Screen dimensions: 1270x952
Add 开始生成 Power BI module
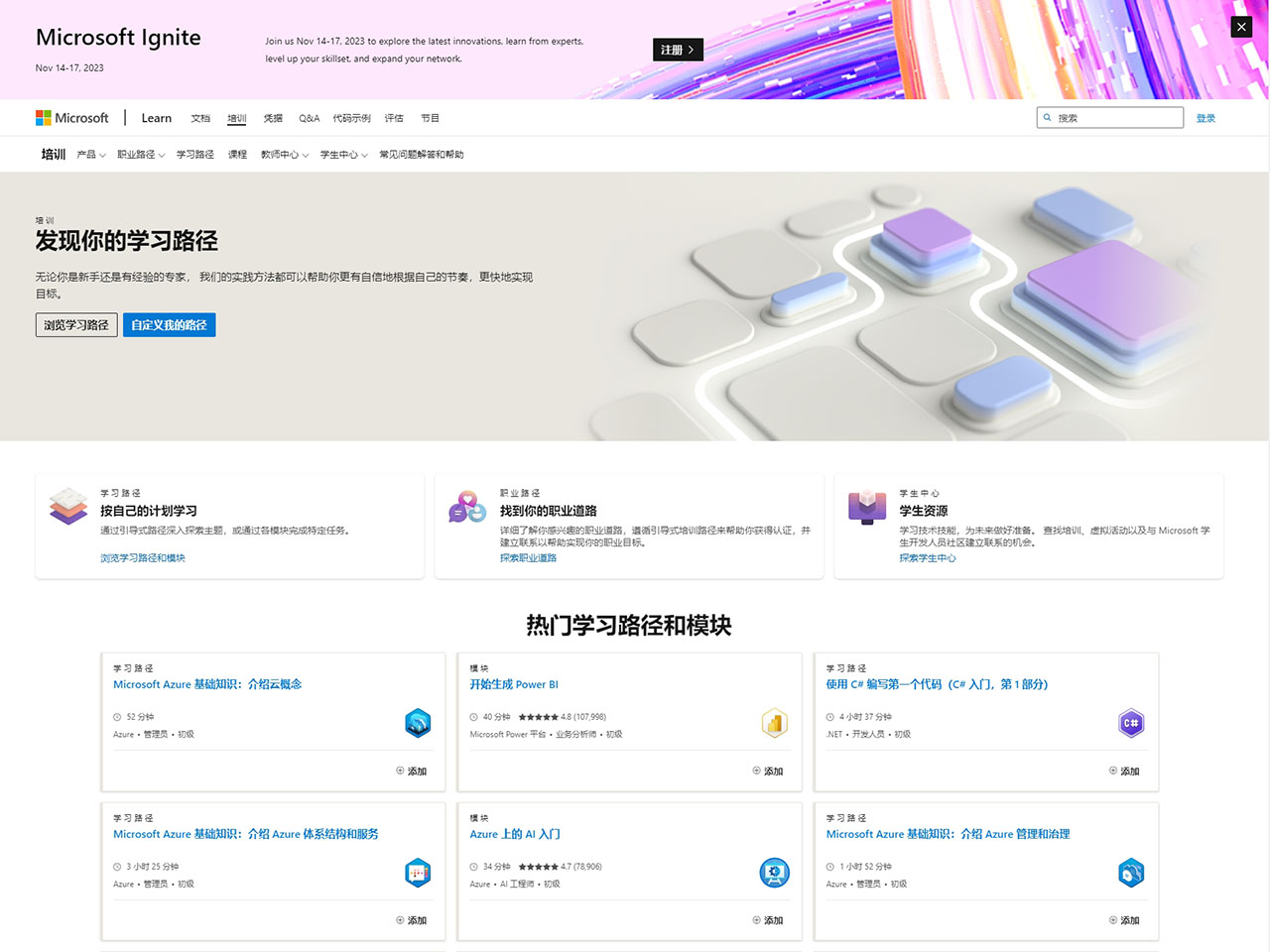(768, 771)
